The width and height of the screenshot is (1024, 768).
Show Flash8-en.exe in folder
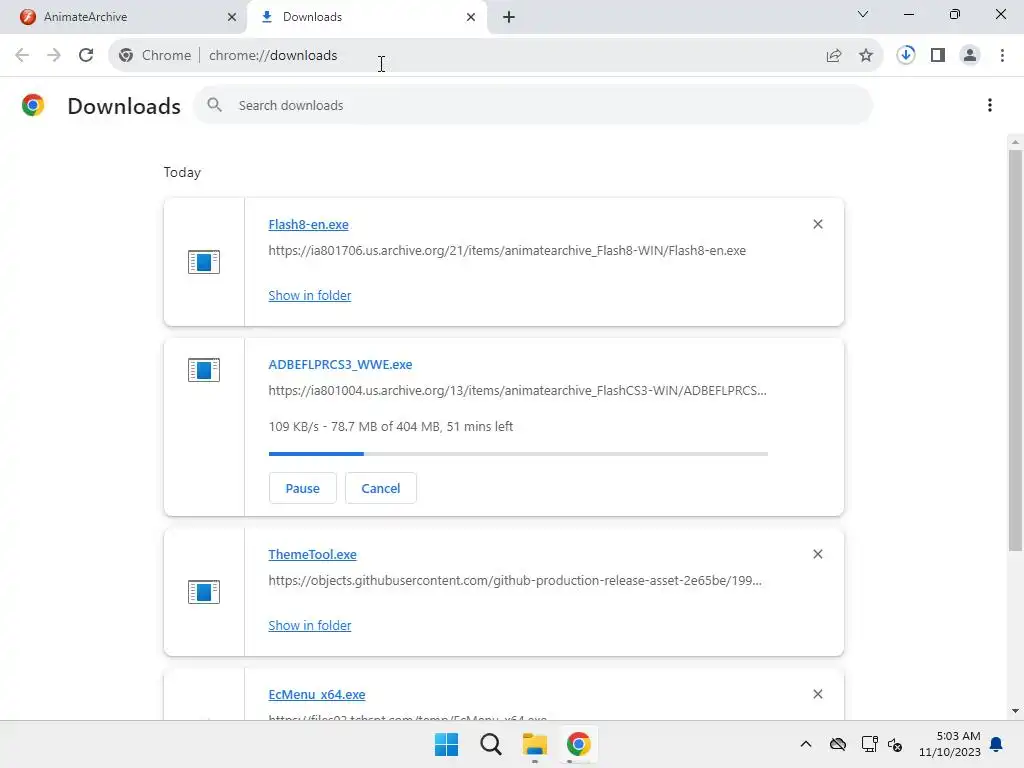tap(310, 295)
